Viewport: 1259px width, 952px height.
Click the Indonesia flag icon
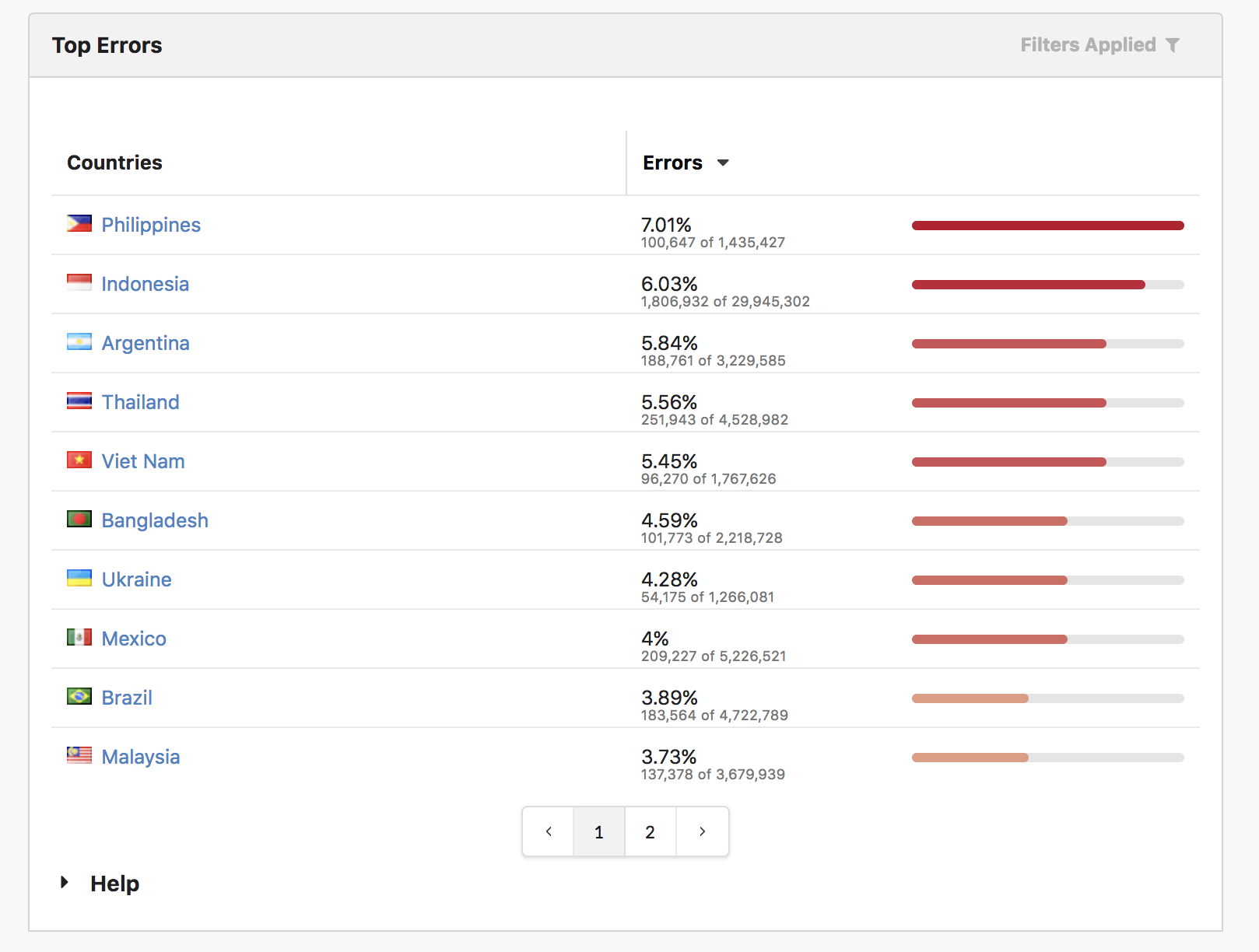[79, 284]
